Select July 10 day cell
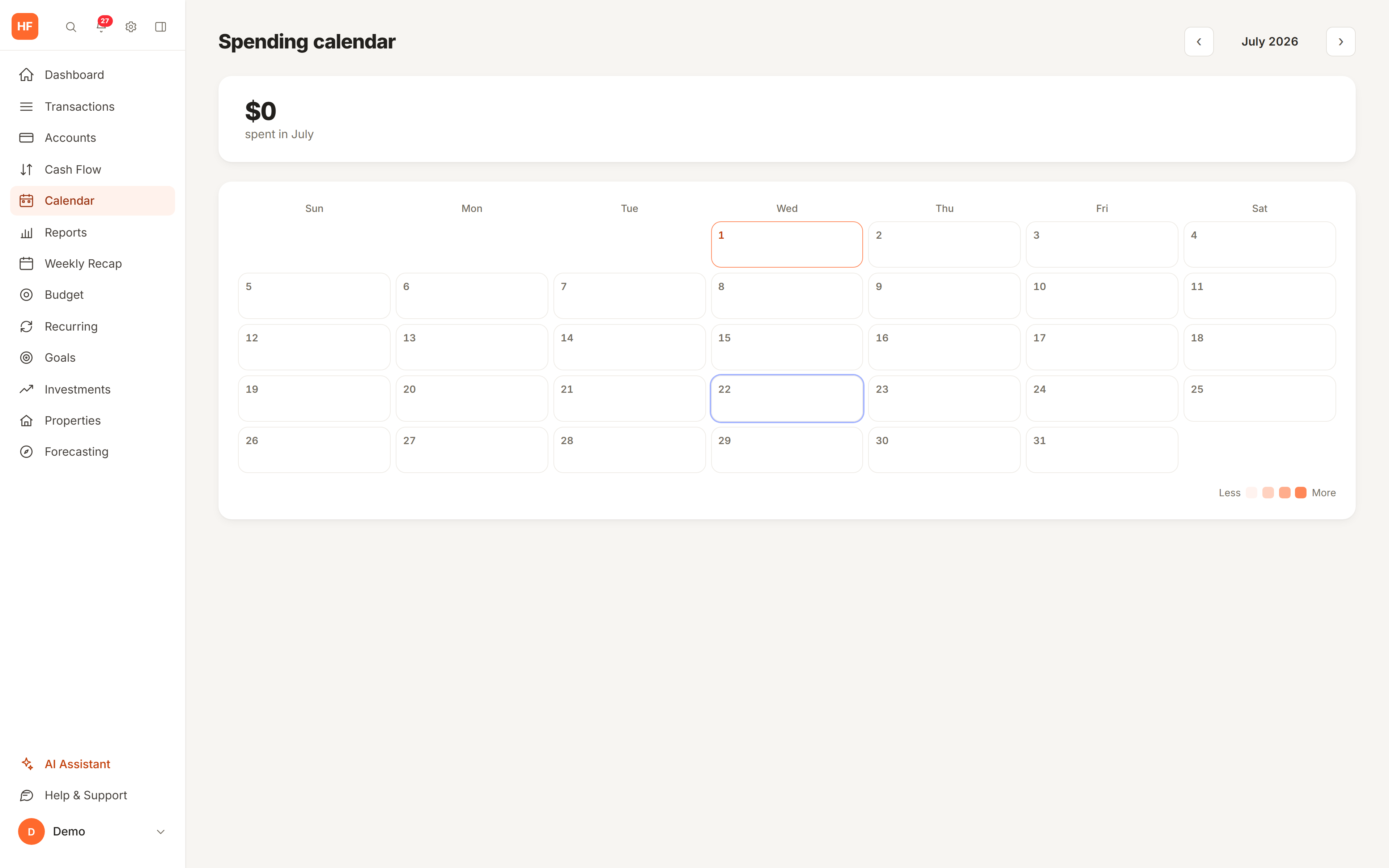1389x868 pixels. click(1102, 295)
